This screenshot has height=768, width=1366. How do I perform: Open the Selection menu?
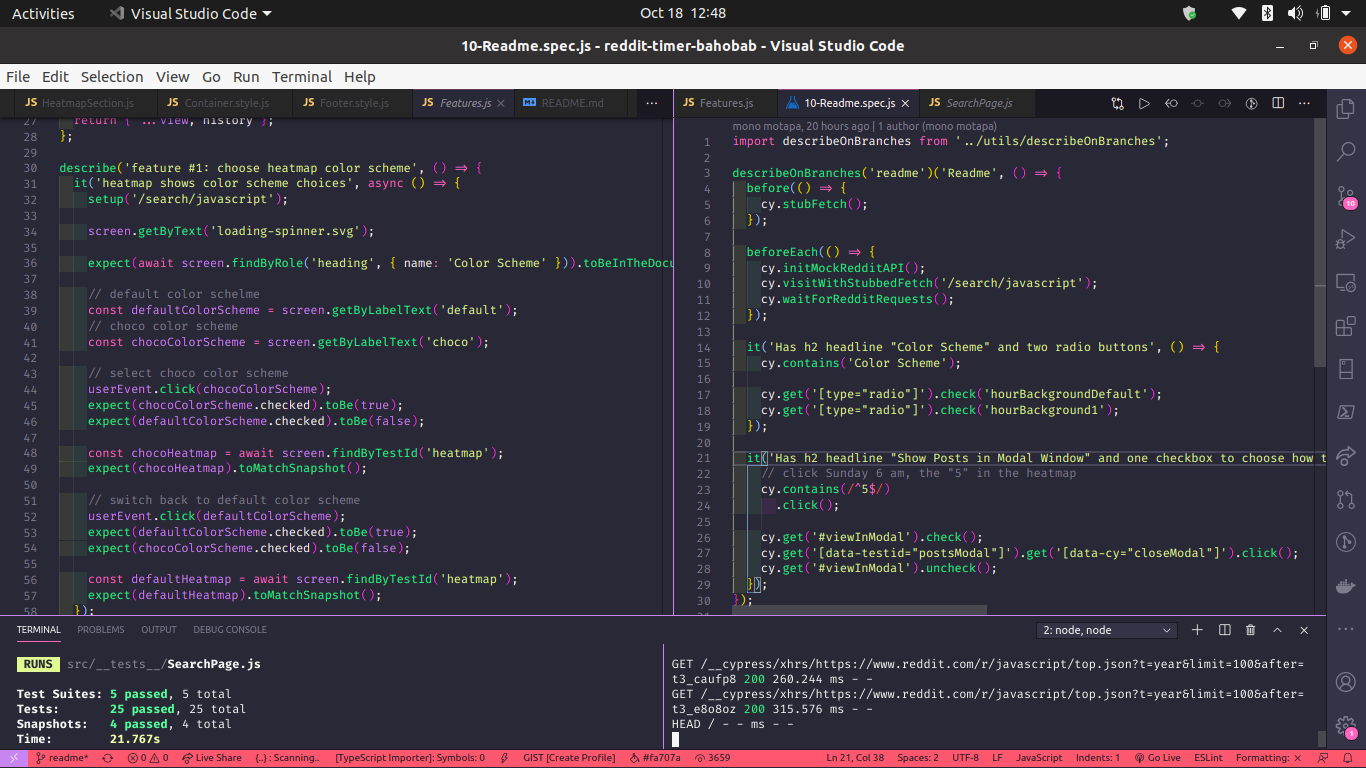[112, 77]
